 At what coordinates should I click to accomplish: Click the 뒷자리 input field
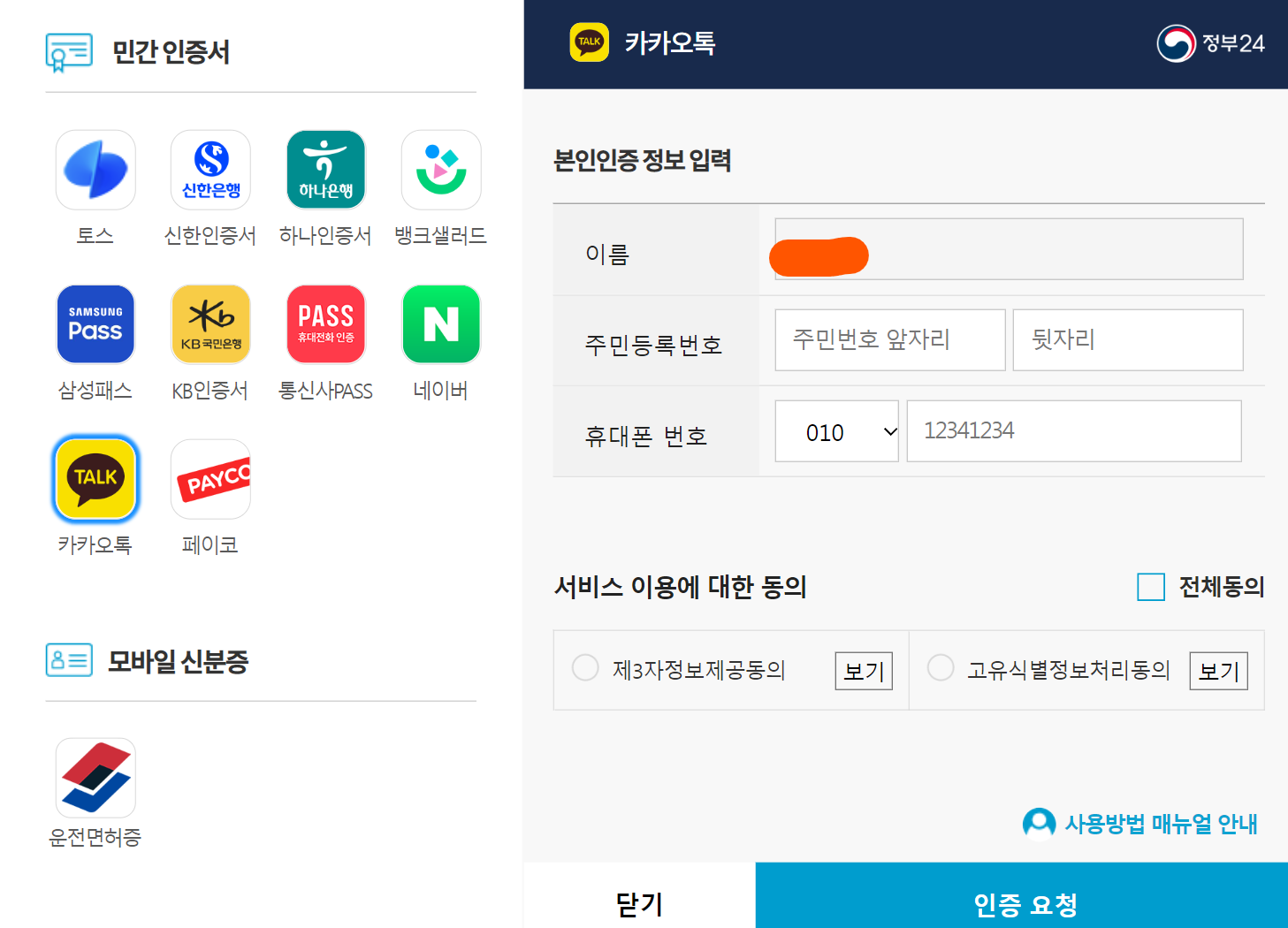pyautogui.click(x=1128, y=340)
